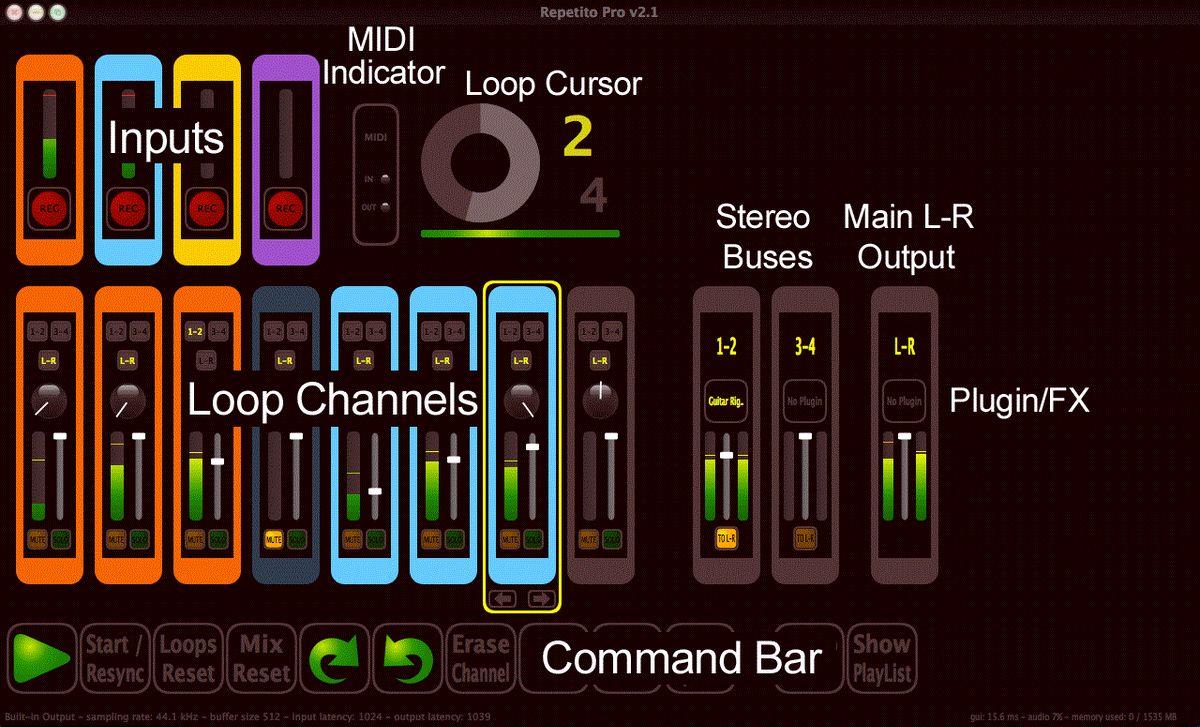This screenshot has width=1200, height=727.
Task: Toggle 1-2 bus routing on second orange channel
Action: click(116, 331)
